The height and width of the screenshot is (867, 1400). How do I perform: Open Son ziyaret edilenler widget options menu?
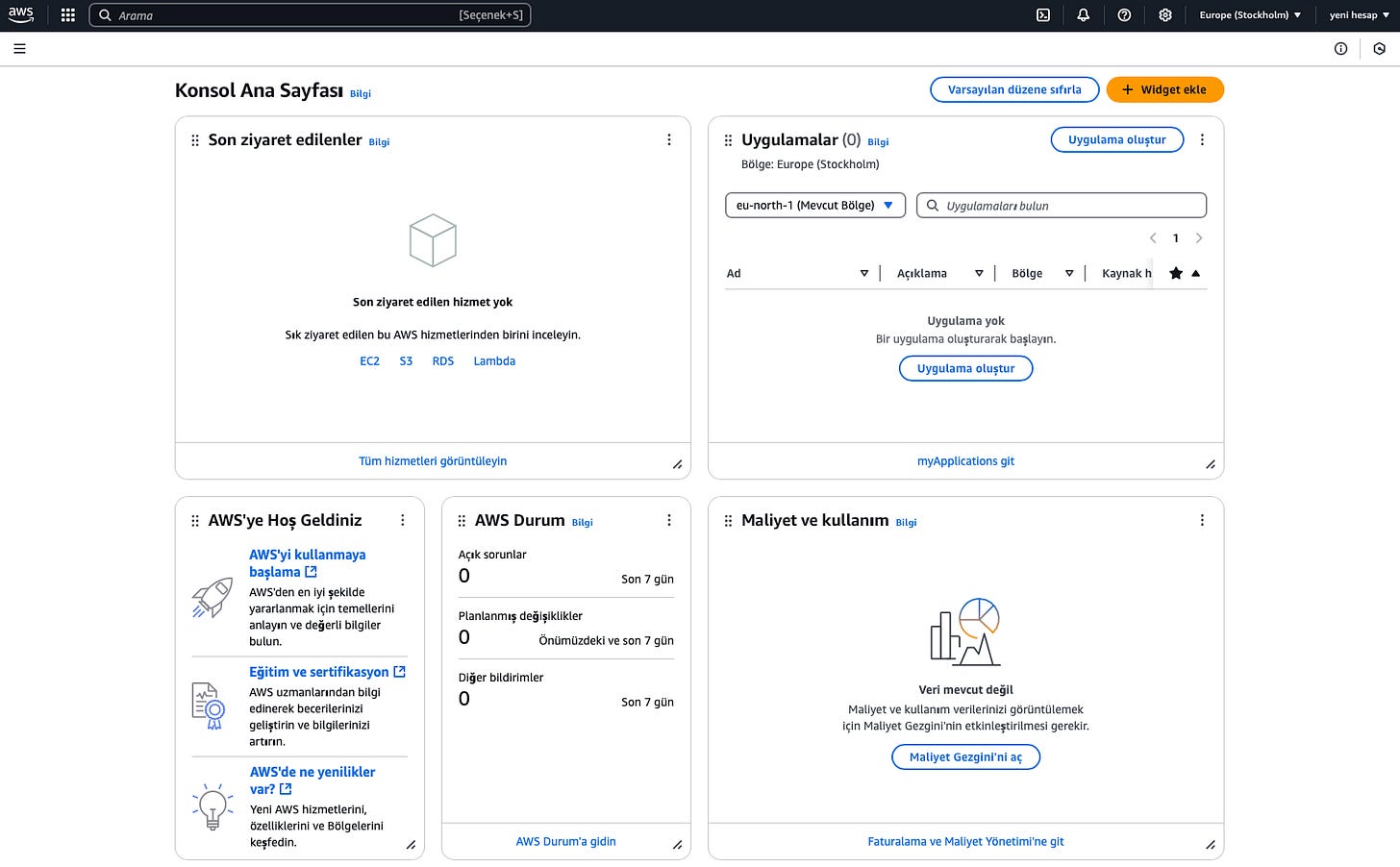[x=669, y=139]
